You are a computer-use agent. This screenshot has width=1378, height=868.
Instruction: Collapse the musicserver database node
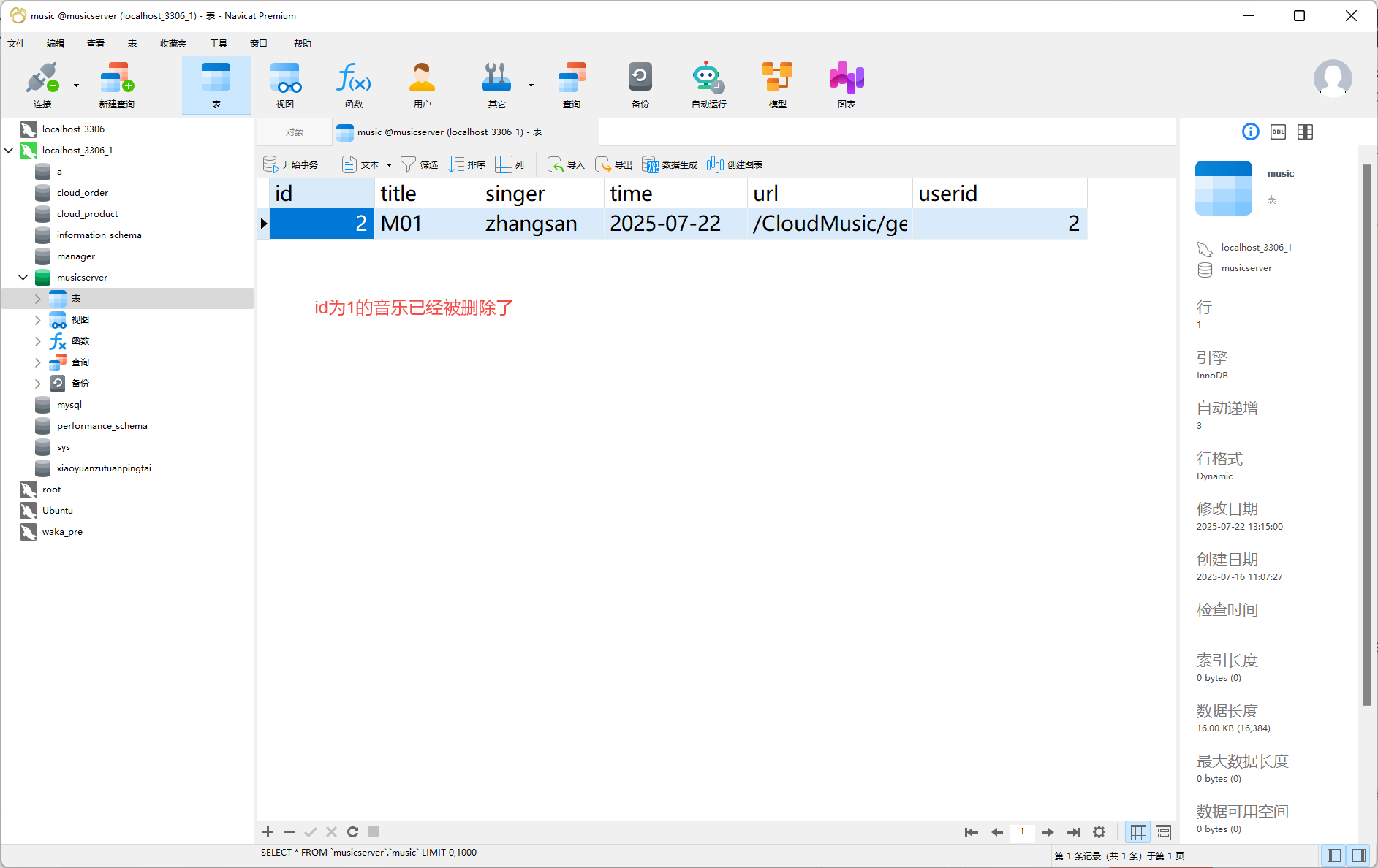[x=23, y=277]
